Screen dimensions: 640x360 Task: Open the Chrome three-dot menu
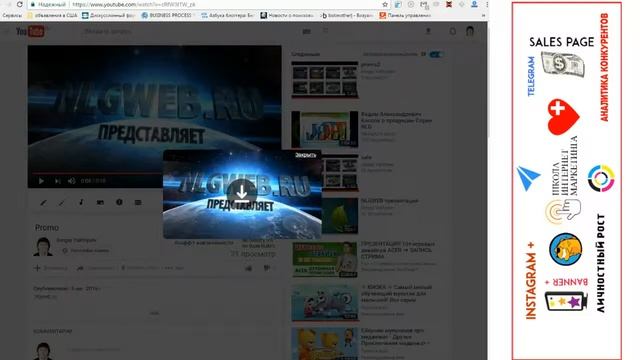point(487,4)
